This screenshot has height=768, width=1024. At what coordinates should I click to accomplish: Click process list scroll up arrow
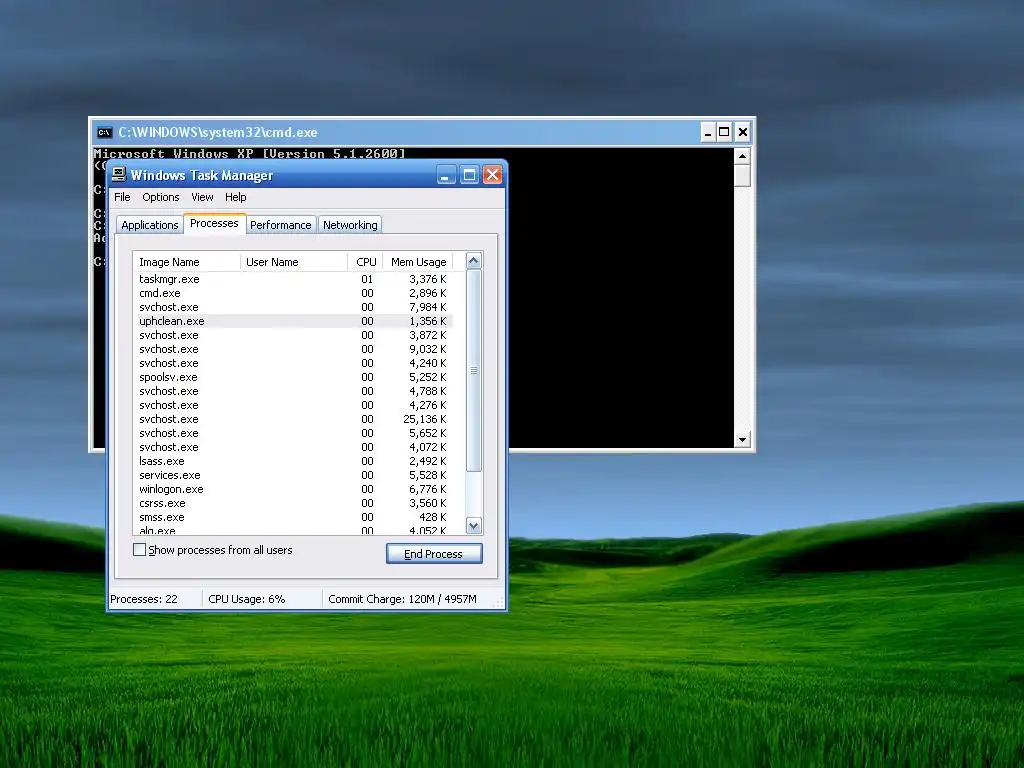[474, 261]
